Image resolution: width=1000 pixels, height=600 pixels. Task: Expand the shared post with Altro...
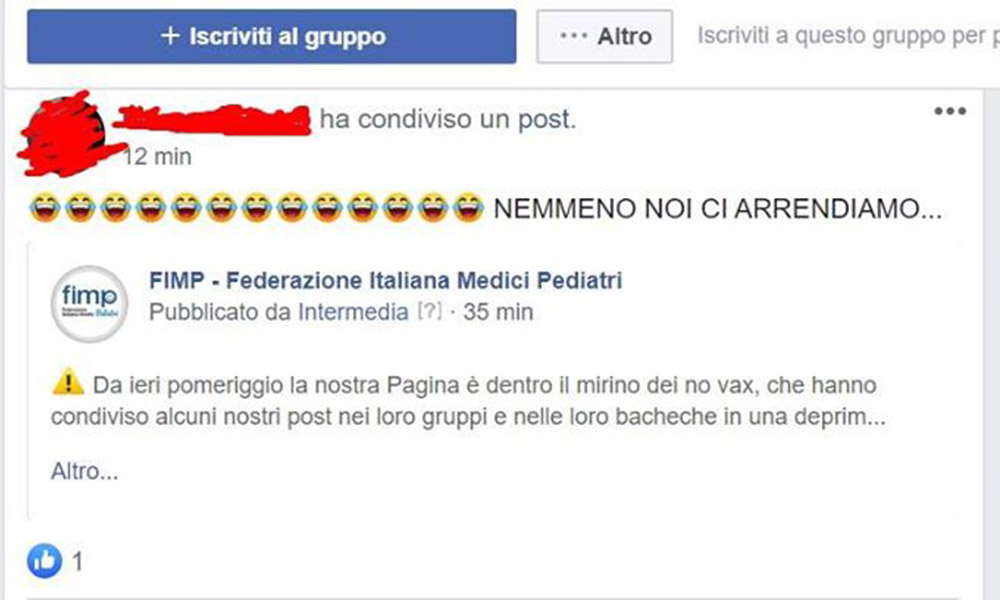(85, 471)
